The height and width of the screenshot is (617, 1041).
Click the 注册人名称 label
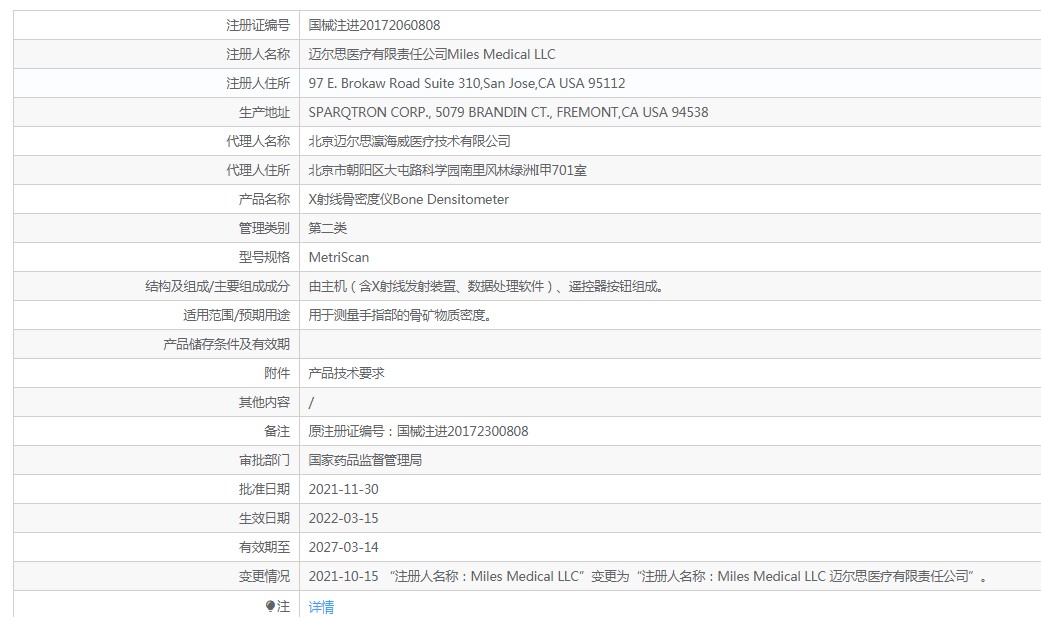[258, 54]
